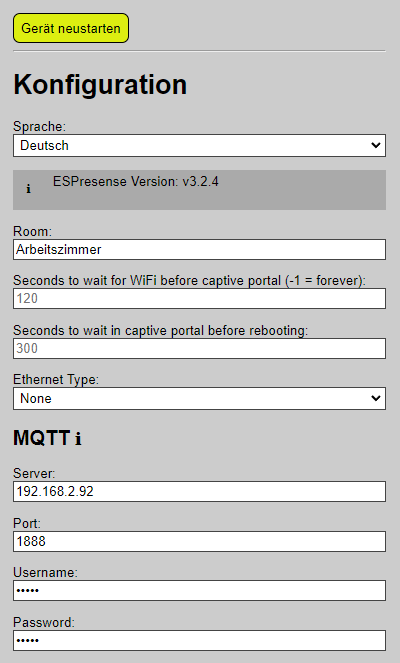Focus the MQTT Password field
400x663 pixels.
pyautogui.click(x=199, y=640)
